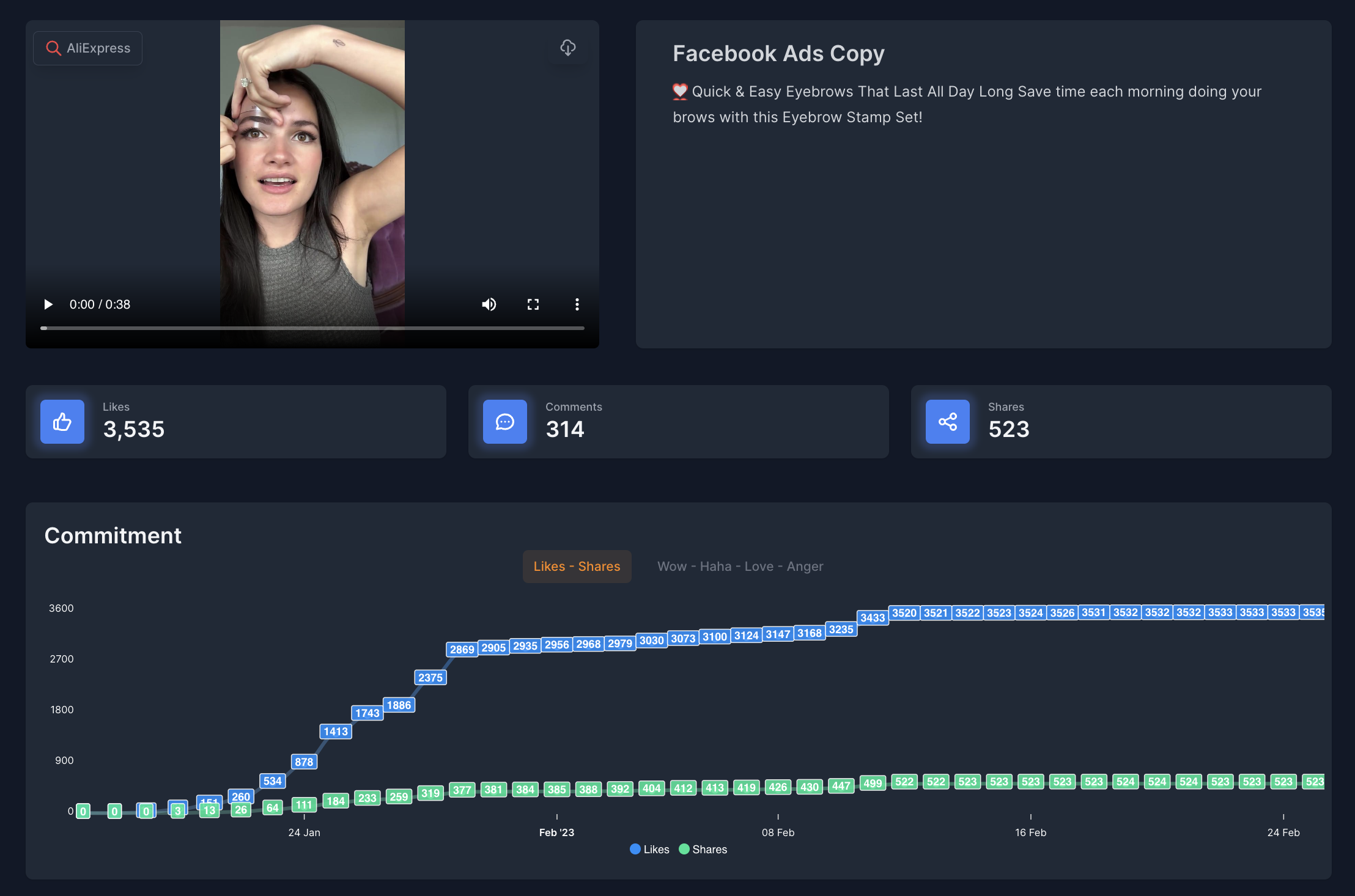This screenshot has width=1355, height=896.
Task: Click the 499 shares data label
Action: 873,784
